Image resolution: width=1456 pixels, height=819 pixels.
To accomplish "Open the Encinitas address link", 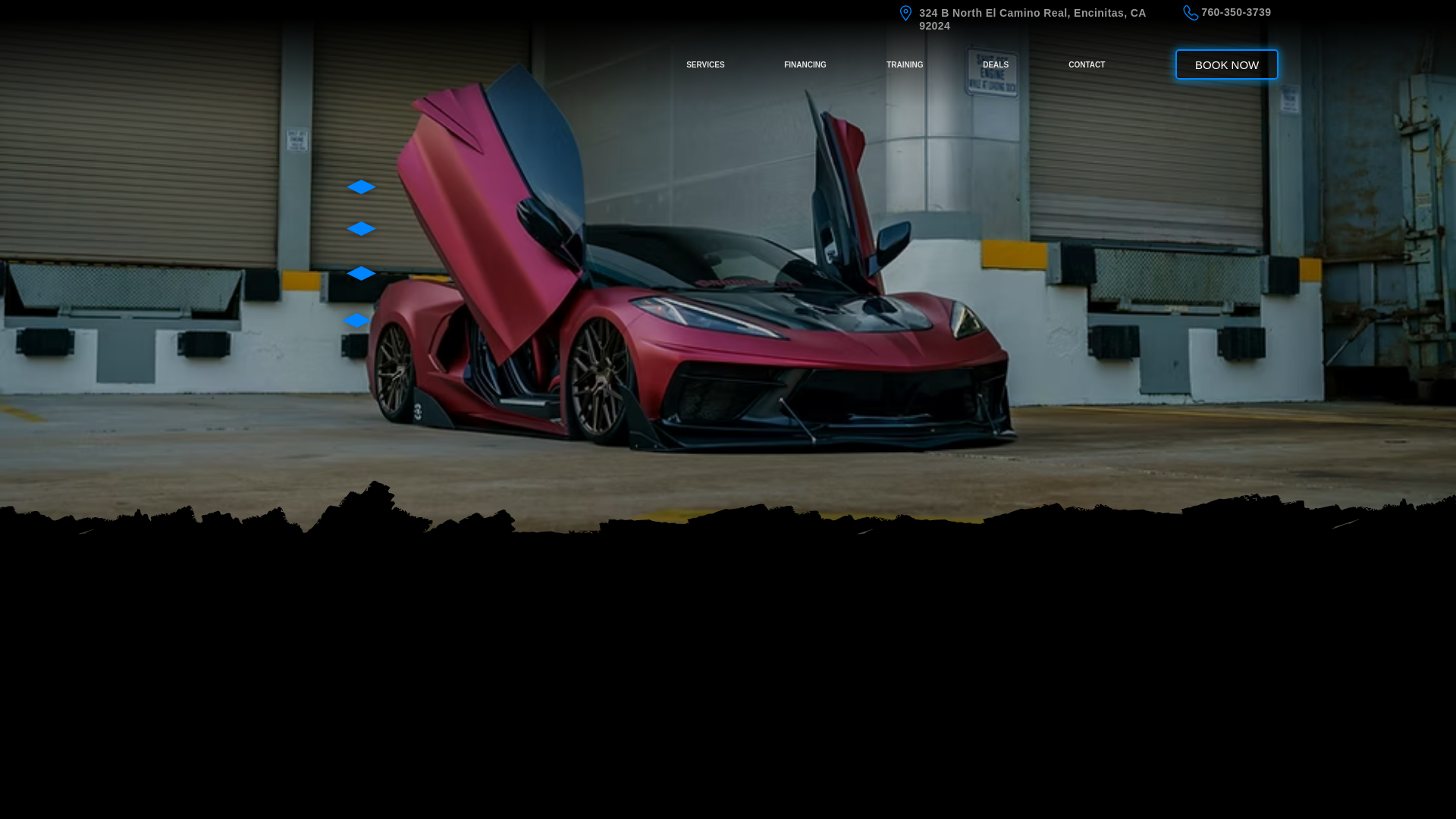I will click(x=1033, y=19).
